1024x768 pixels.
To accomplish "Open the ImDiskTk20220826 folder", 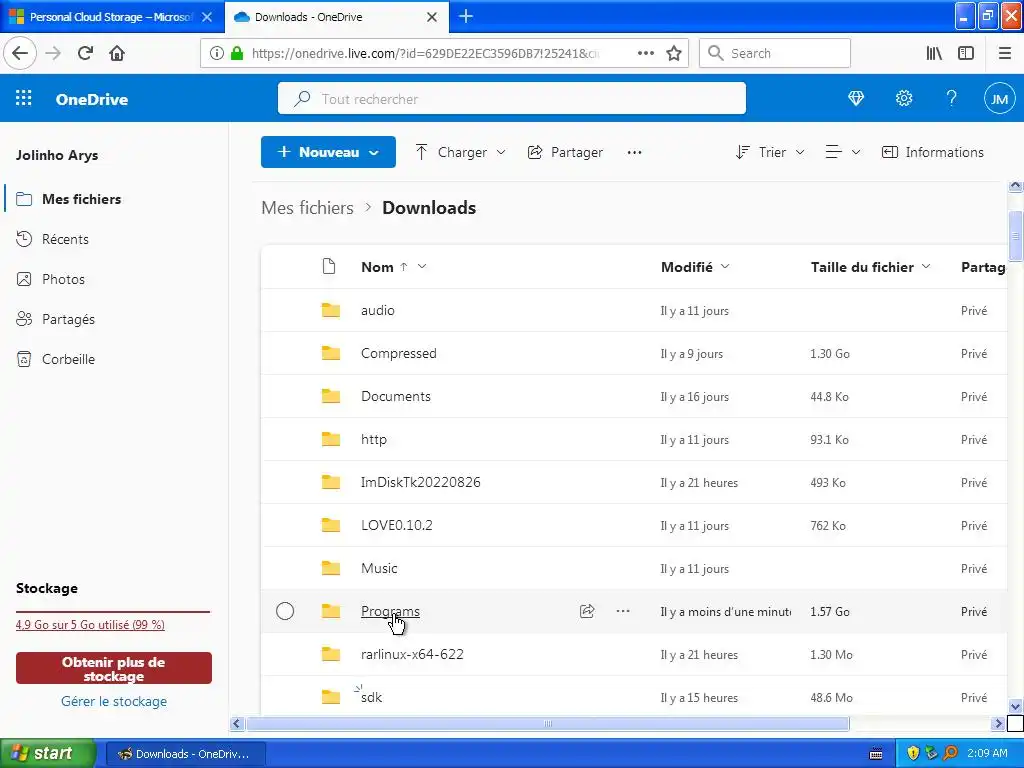I will 421,483.
